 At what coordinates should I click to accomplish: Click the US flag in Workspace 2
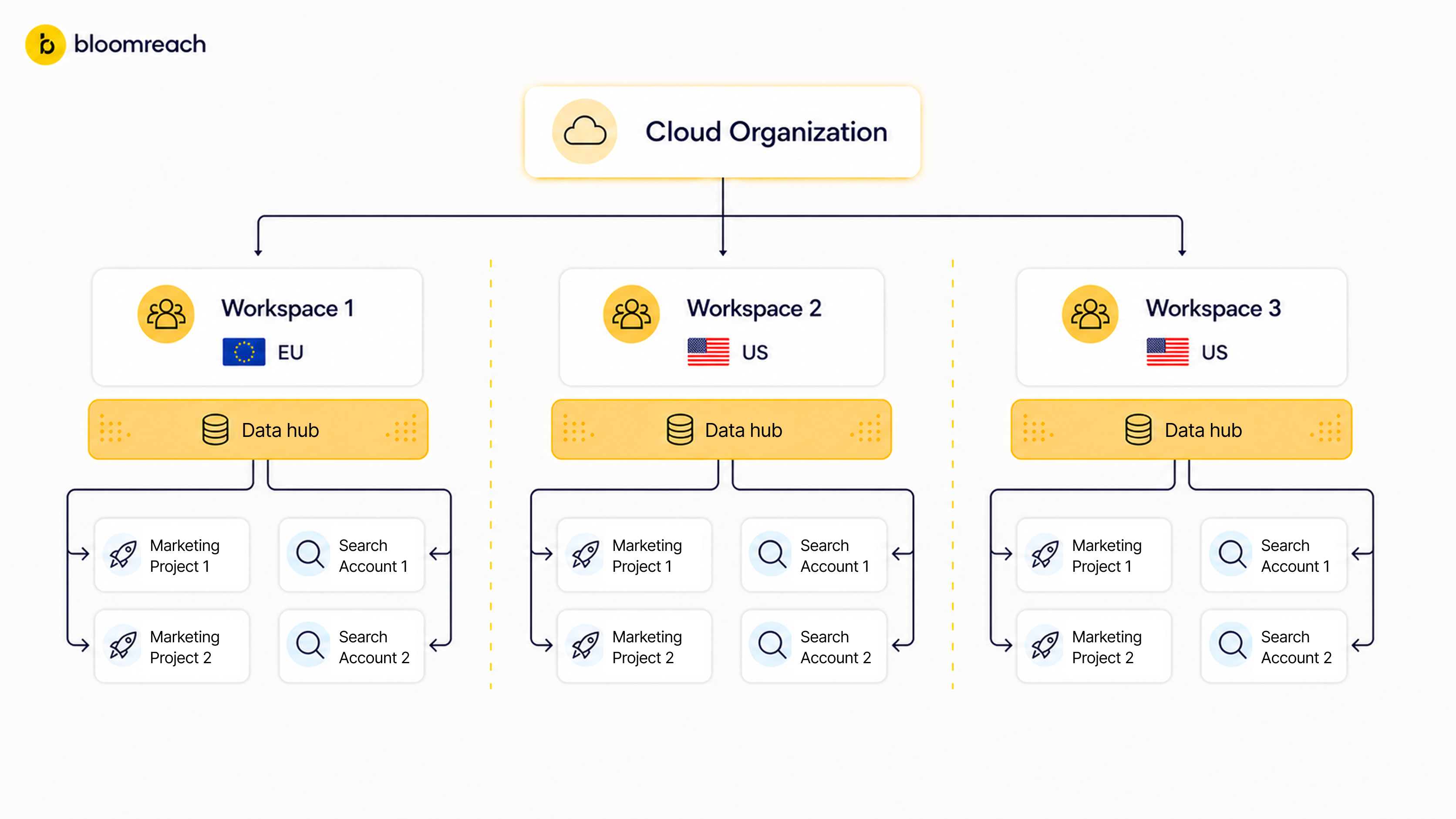tap(708, 352)
